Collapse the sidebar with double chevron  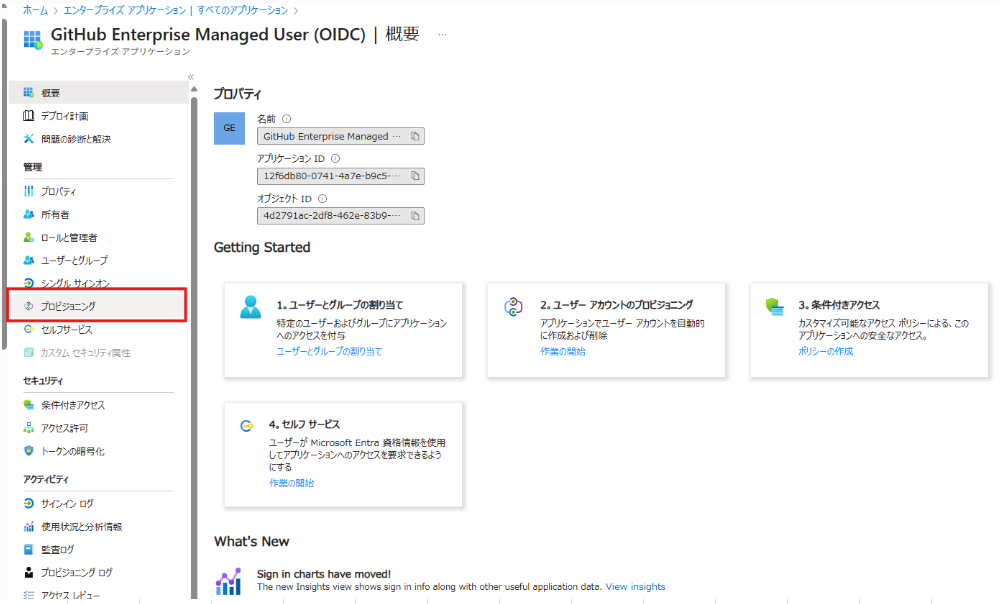(191, 77)
